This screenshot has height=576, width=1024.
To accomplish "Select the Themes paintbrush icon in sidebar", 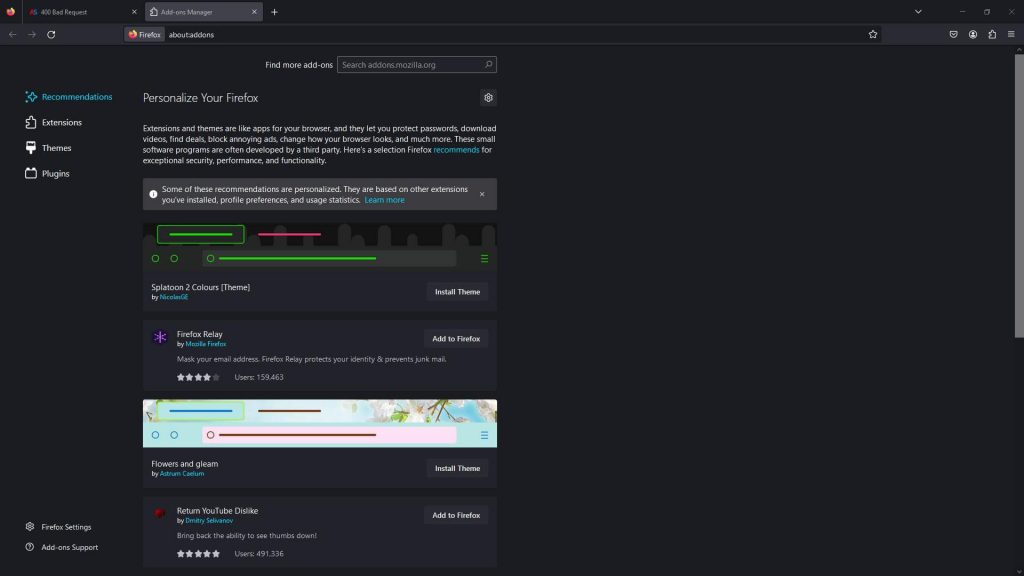I will click(31, 147).
